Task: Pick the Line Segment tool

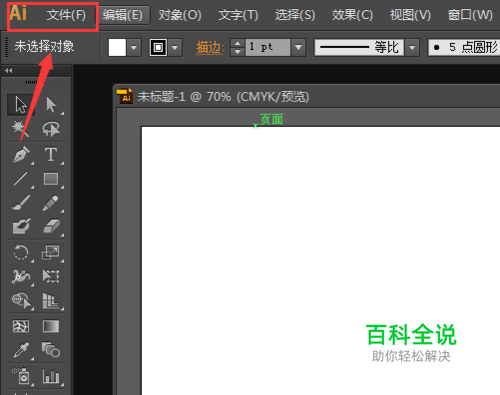Action: pos(21,179)
